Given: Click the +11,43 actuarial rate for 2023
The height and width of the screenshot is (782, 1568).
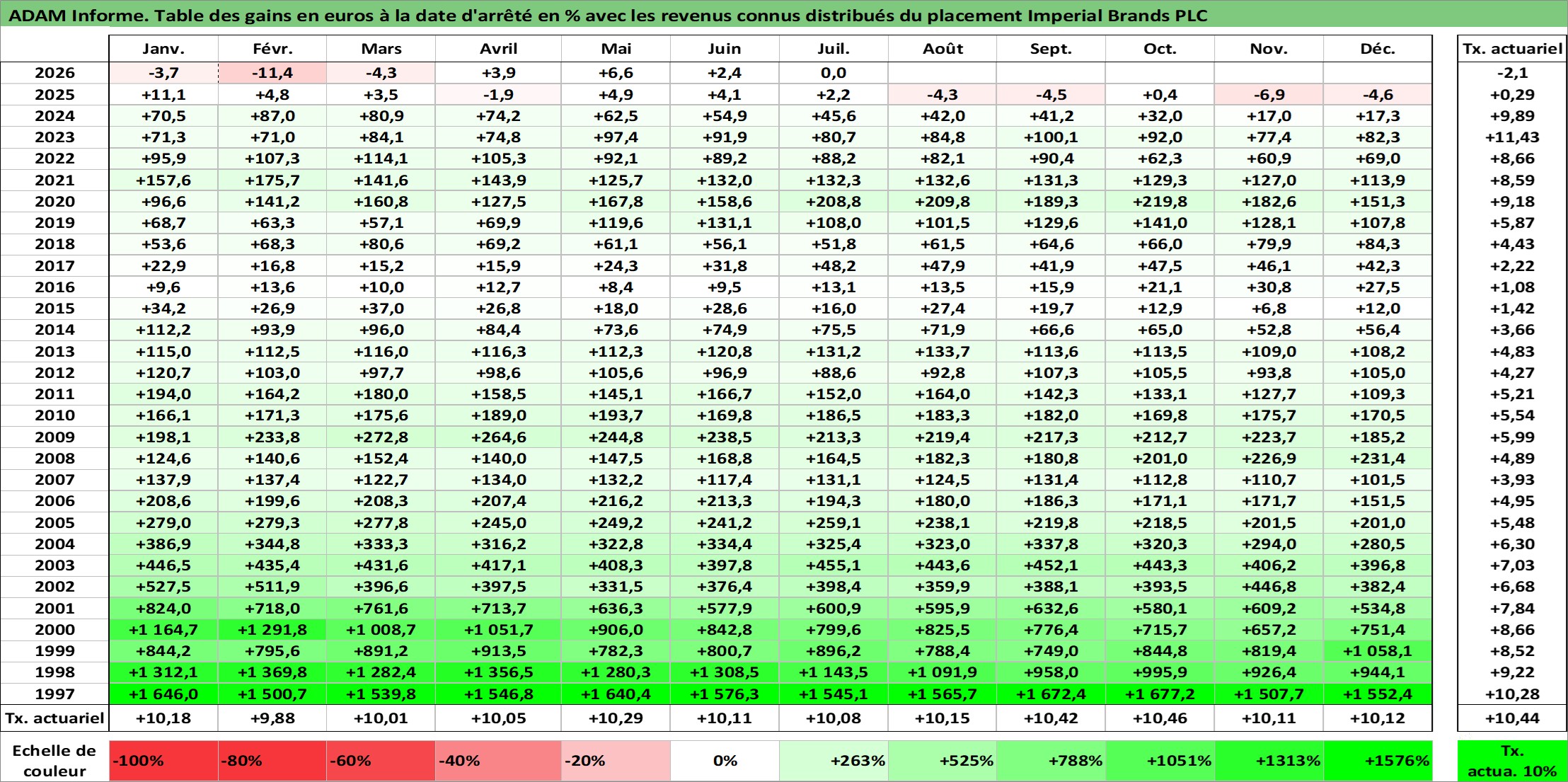Looking at the screenshot, I should (x=1512, y=137).
